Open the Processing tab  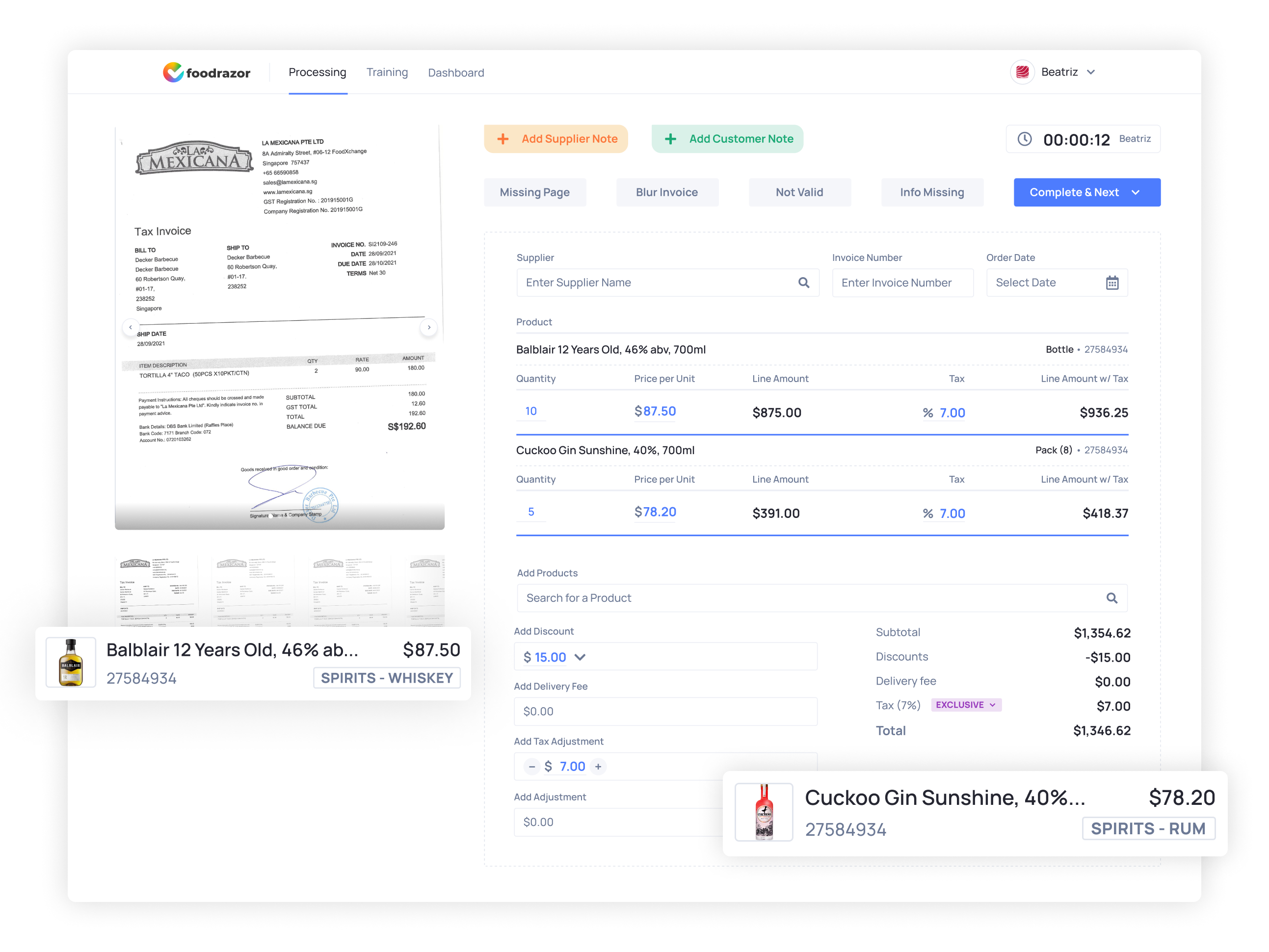click(317, 72)
